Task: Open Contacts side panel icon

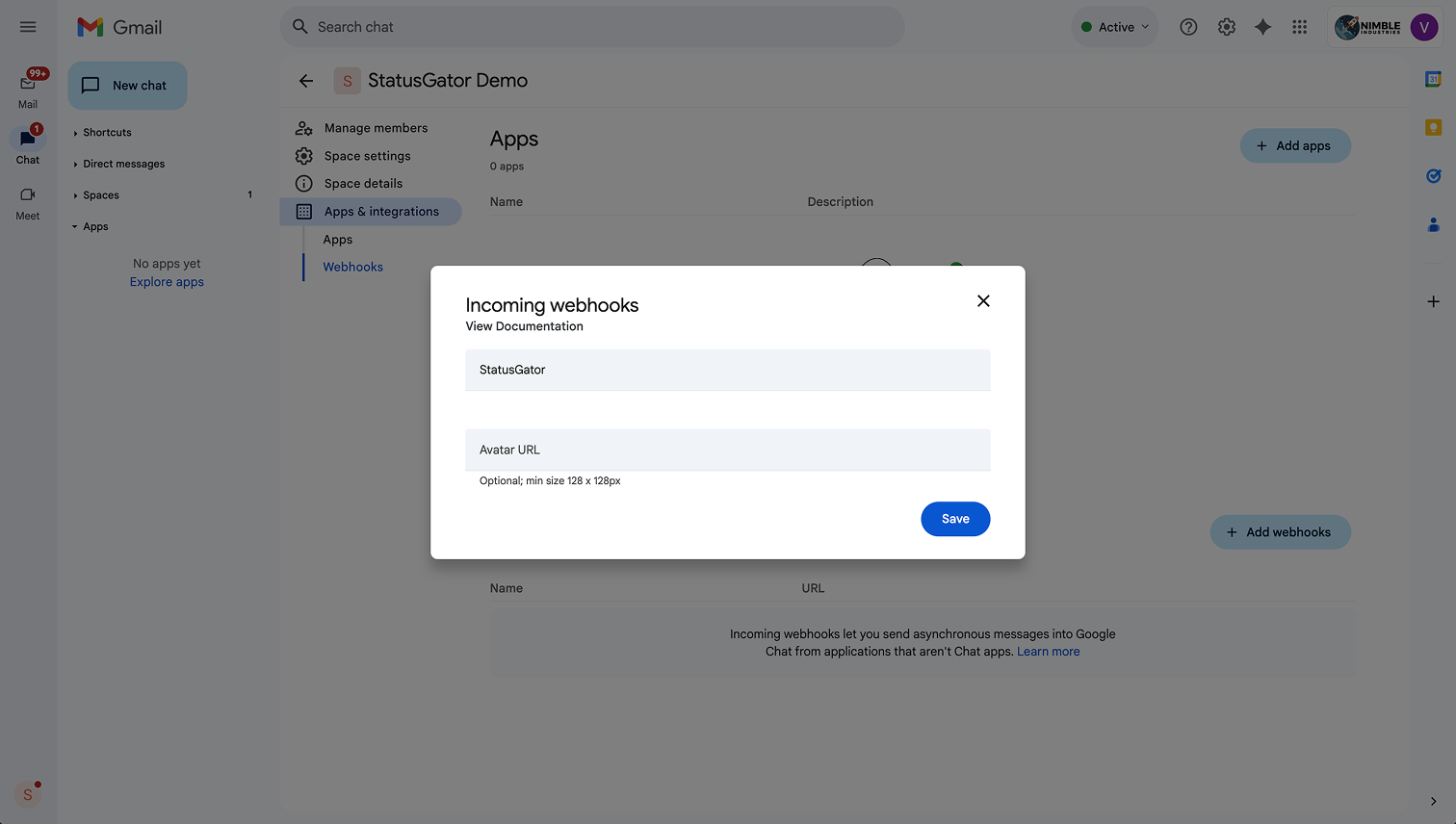Action: click(1433, 224)
